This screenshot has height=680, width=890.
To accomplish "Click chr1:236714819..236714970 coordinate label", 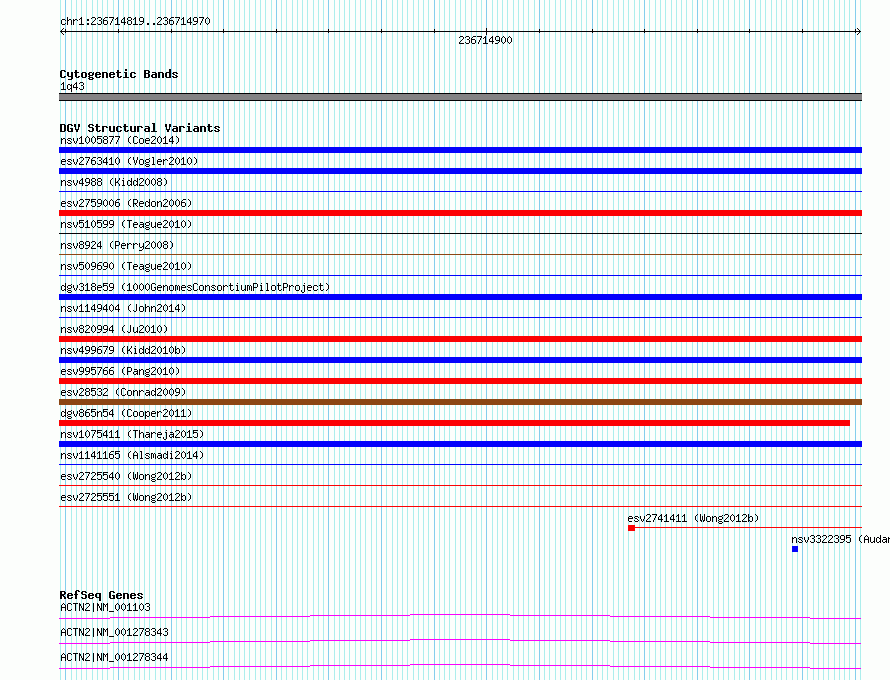I will pos(135,21).
